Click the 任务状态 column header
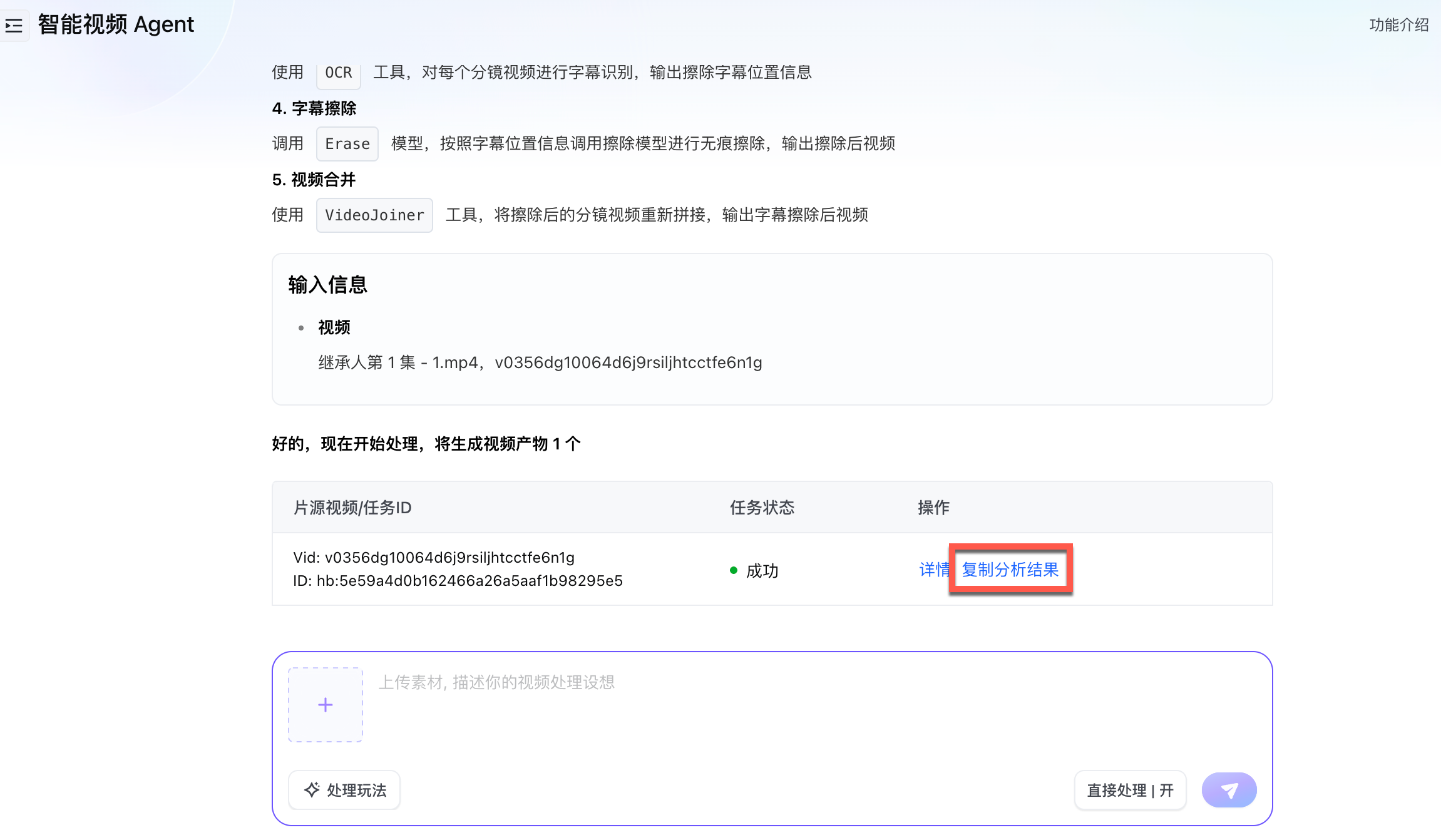The width and height of the screenshot is (1441, 840). coord(762,508)
